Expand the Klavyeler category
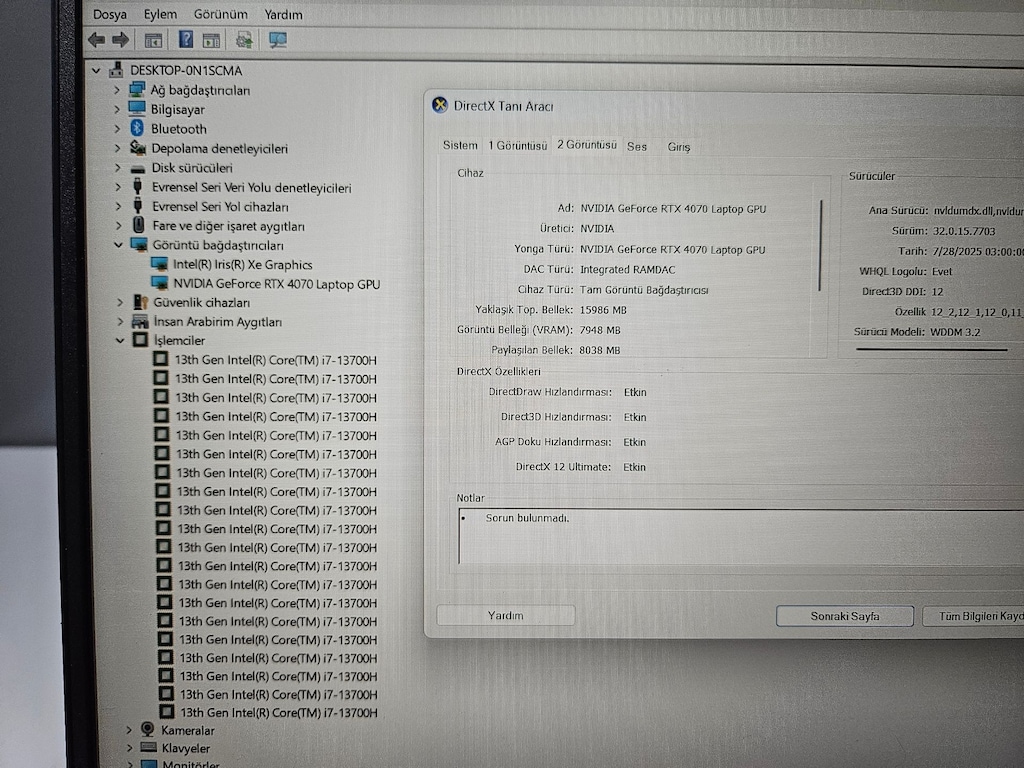This screenshot has width=1024, height=768. (x=129, y=748)
